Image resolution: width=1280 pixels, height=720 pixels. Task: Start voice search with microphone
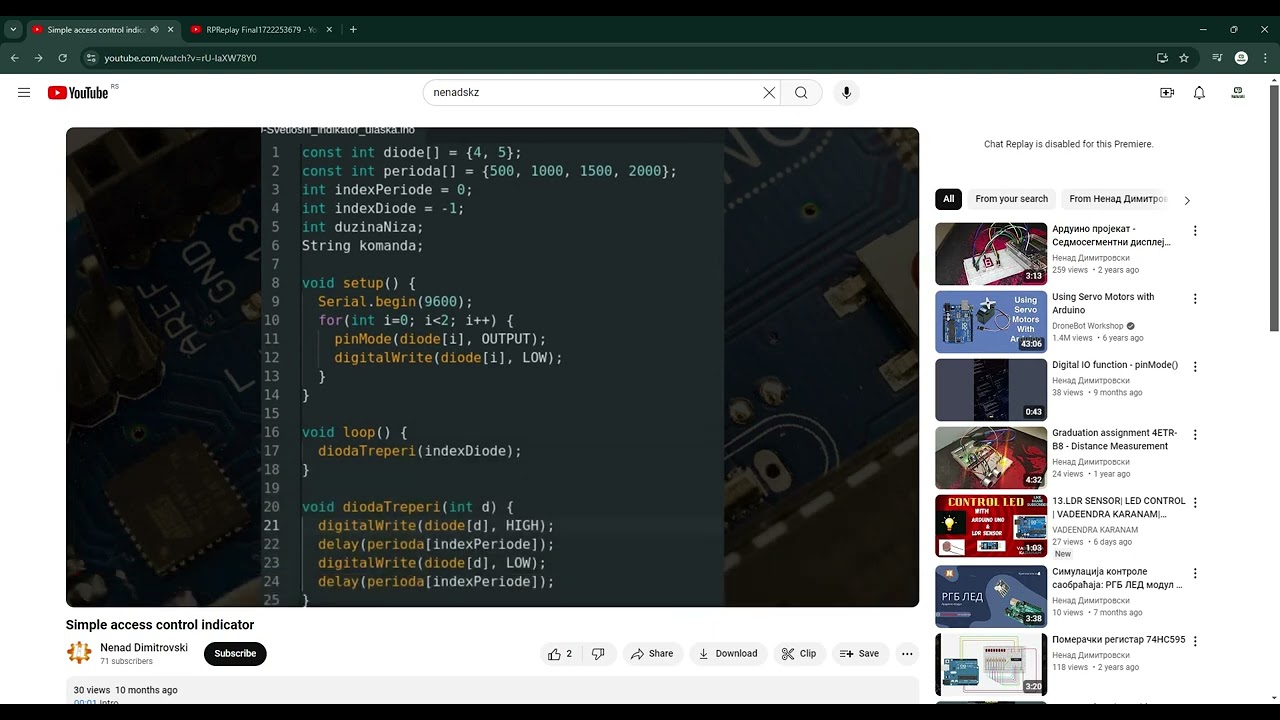point(846,93)
